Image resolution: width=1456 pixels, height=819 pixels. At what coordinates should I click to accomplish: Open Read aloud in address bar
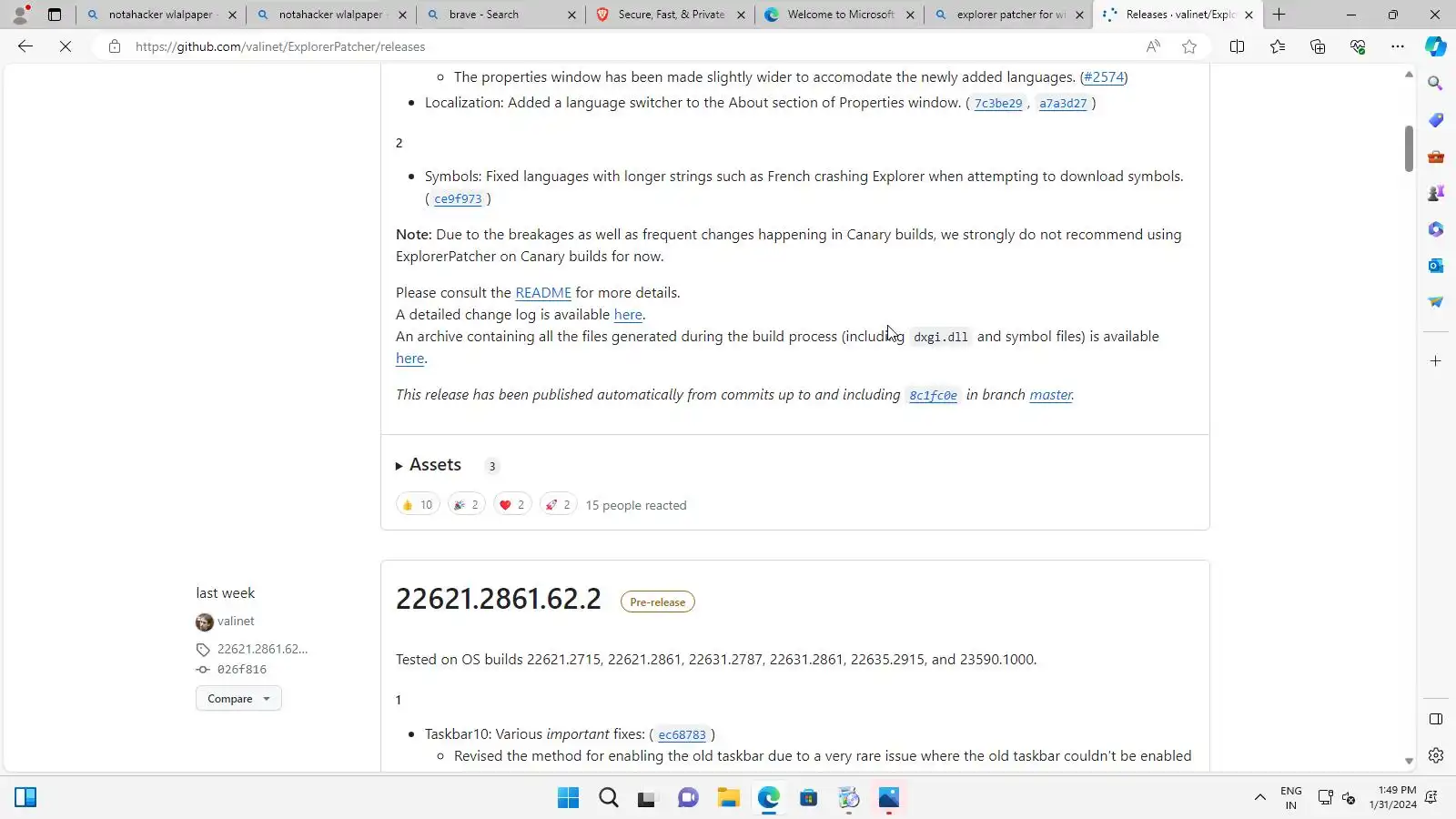1153,46
